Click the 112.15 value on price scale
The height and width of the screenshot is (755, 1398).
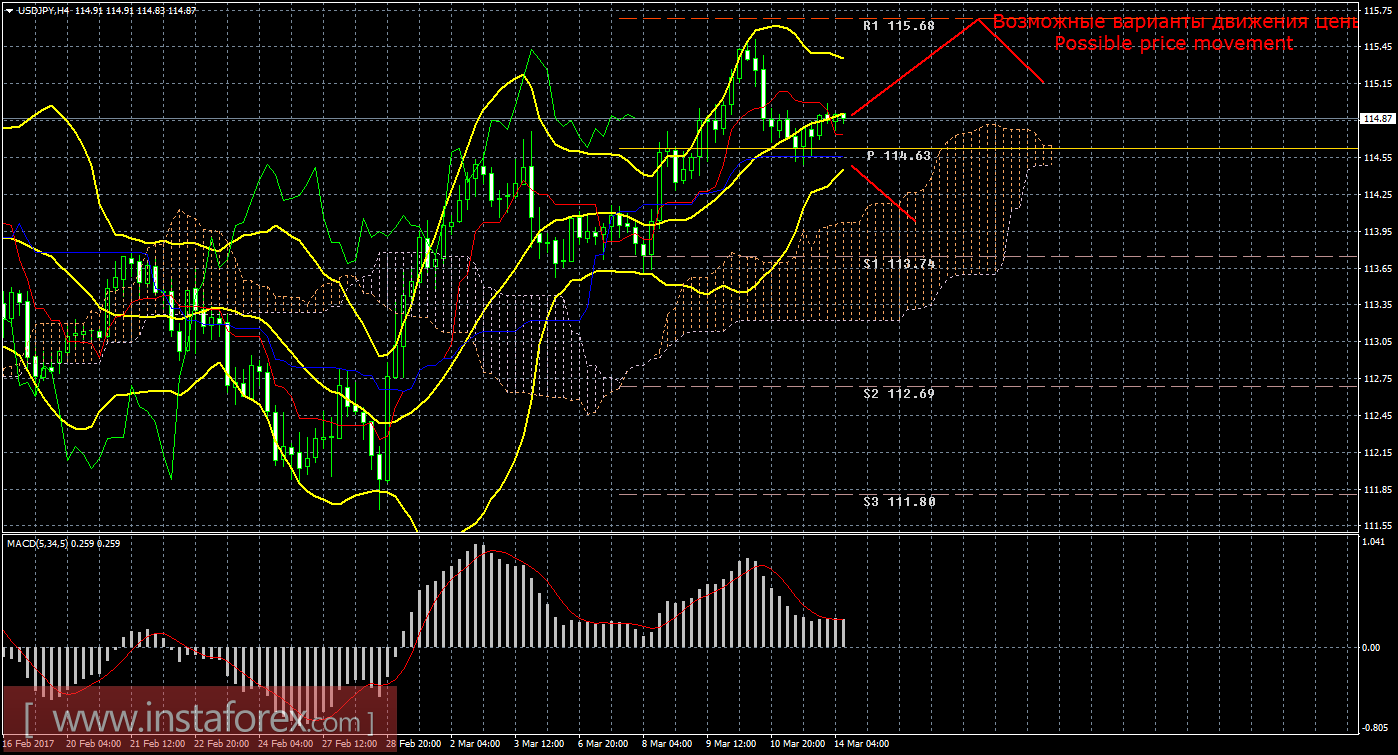coord(1378,453)
